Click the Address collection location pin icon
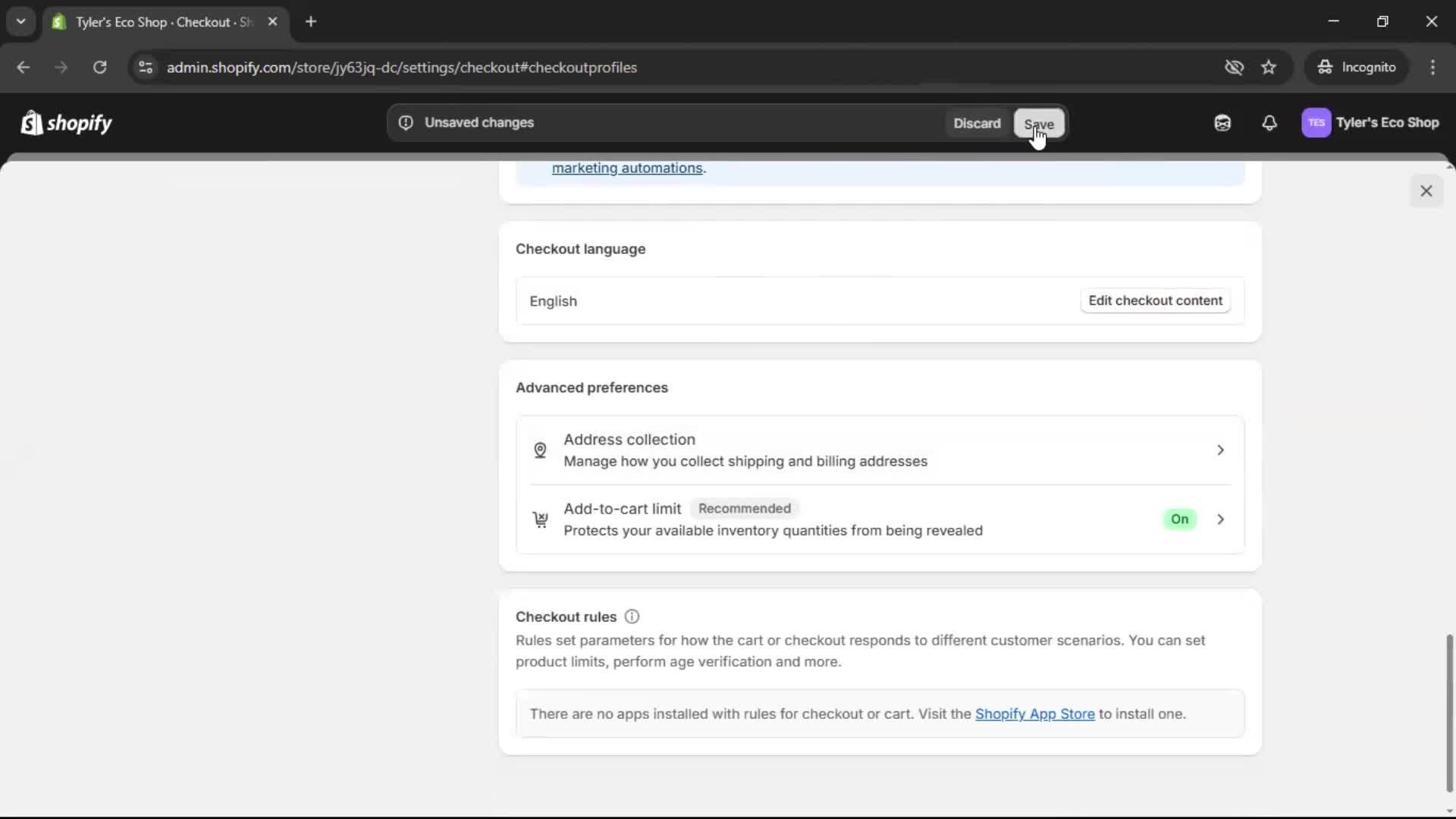 [x=541, y=450]
